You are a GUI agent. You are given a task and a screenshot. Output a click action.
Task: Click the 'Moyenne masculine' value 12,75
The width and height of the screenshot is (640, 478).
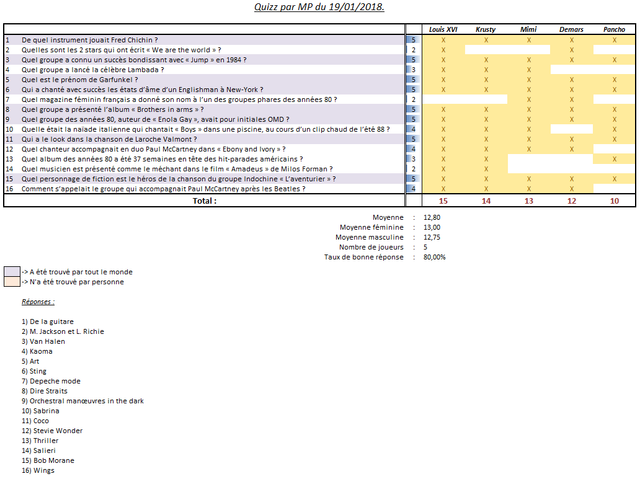click(432, 237)
